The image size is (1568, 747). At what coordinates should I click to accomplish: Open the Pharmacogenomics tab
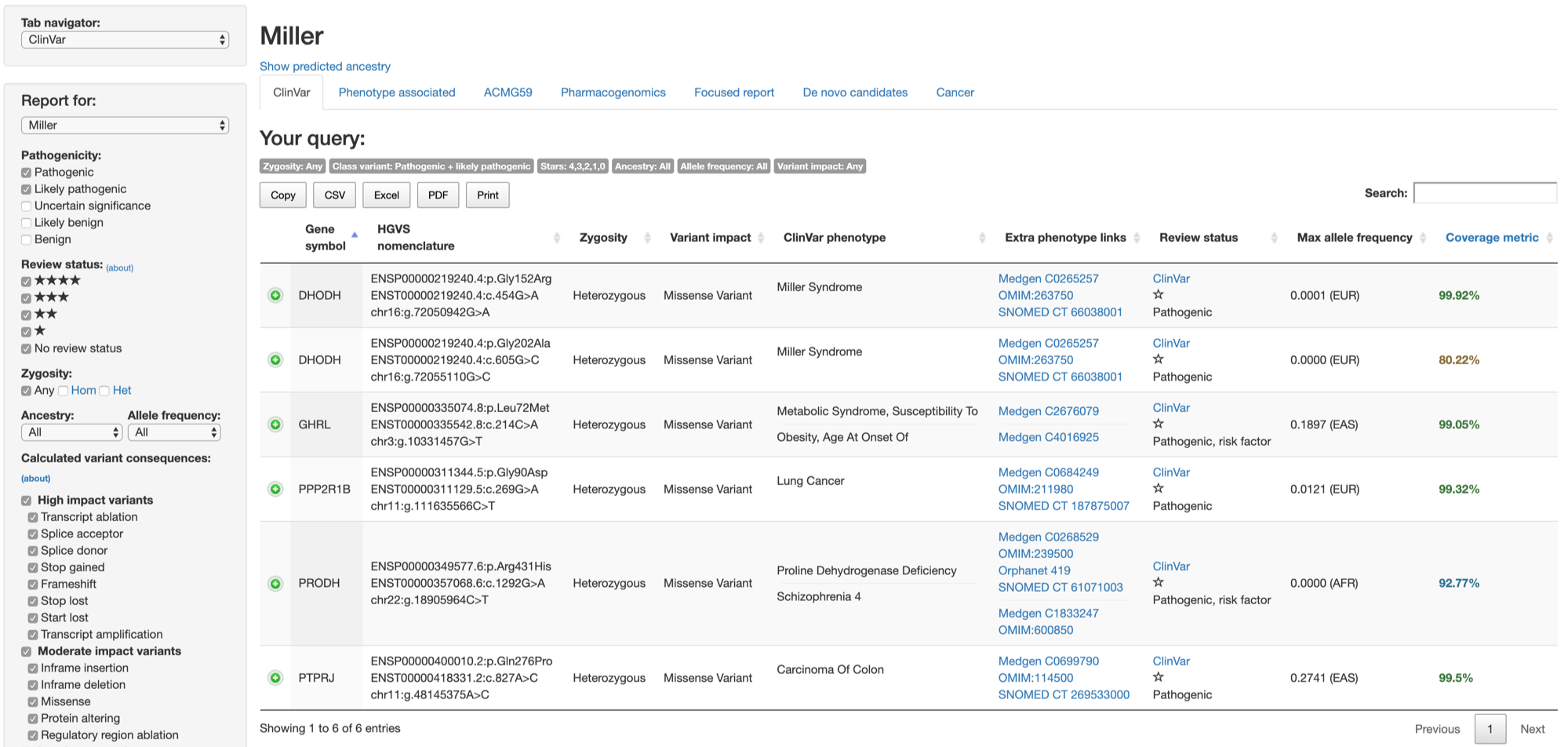tap(613, 93)
